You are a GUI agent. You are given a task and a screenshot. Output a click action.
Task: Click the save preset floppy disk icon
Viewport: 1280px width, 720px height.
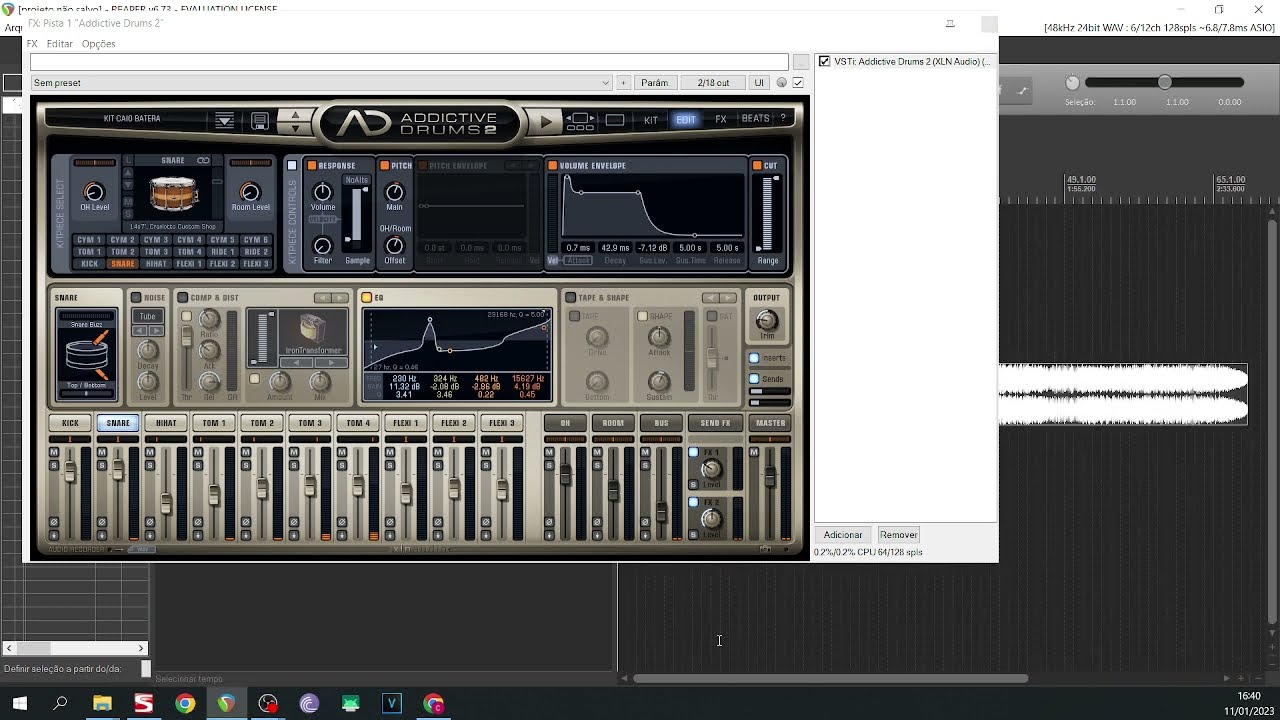click(x=260, y=120)
